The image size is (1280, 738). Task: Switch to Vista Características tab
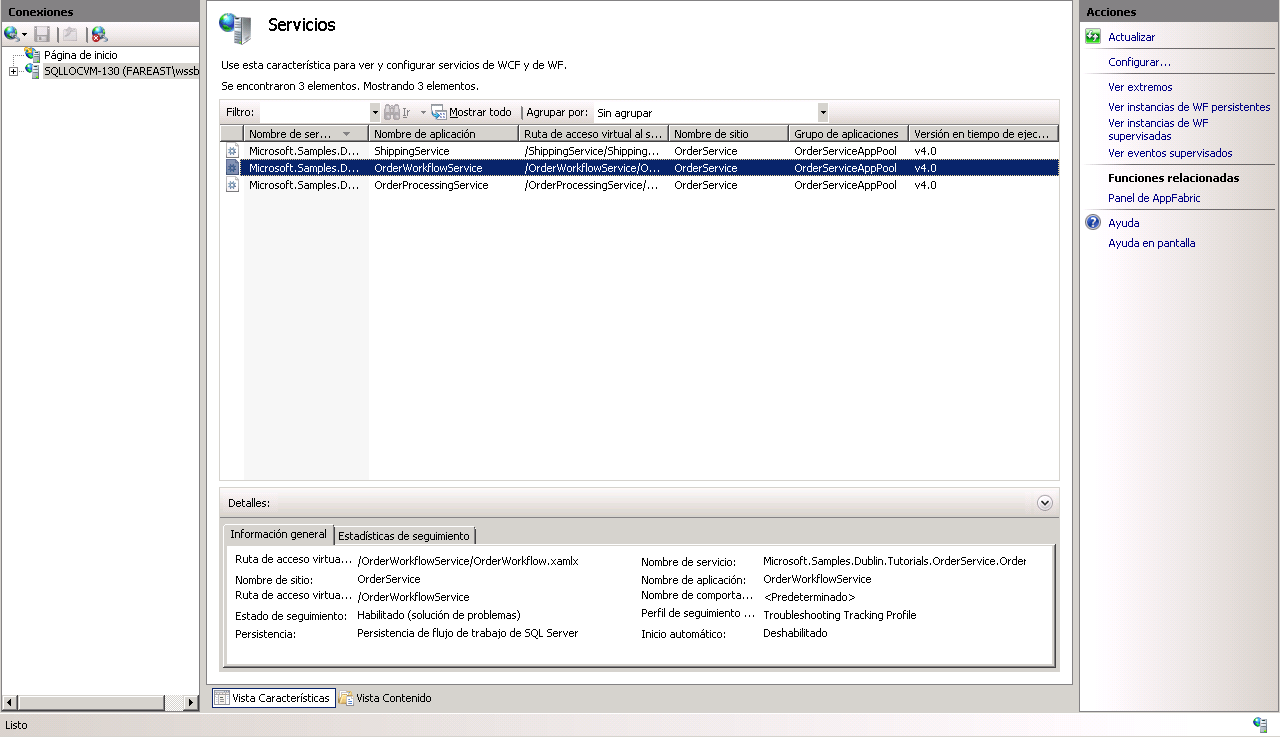pyautogui.click(x=273, y=698)
